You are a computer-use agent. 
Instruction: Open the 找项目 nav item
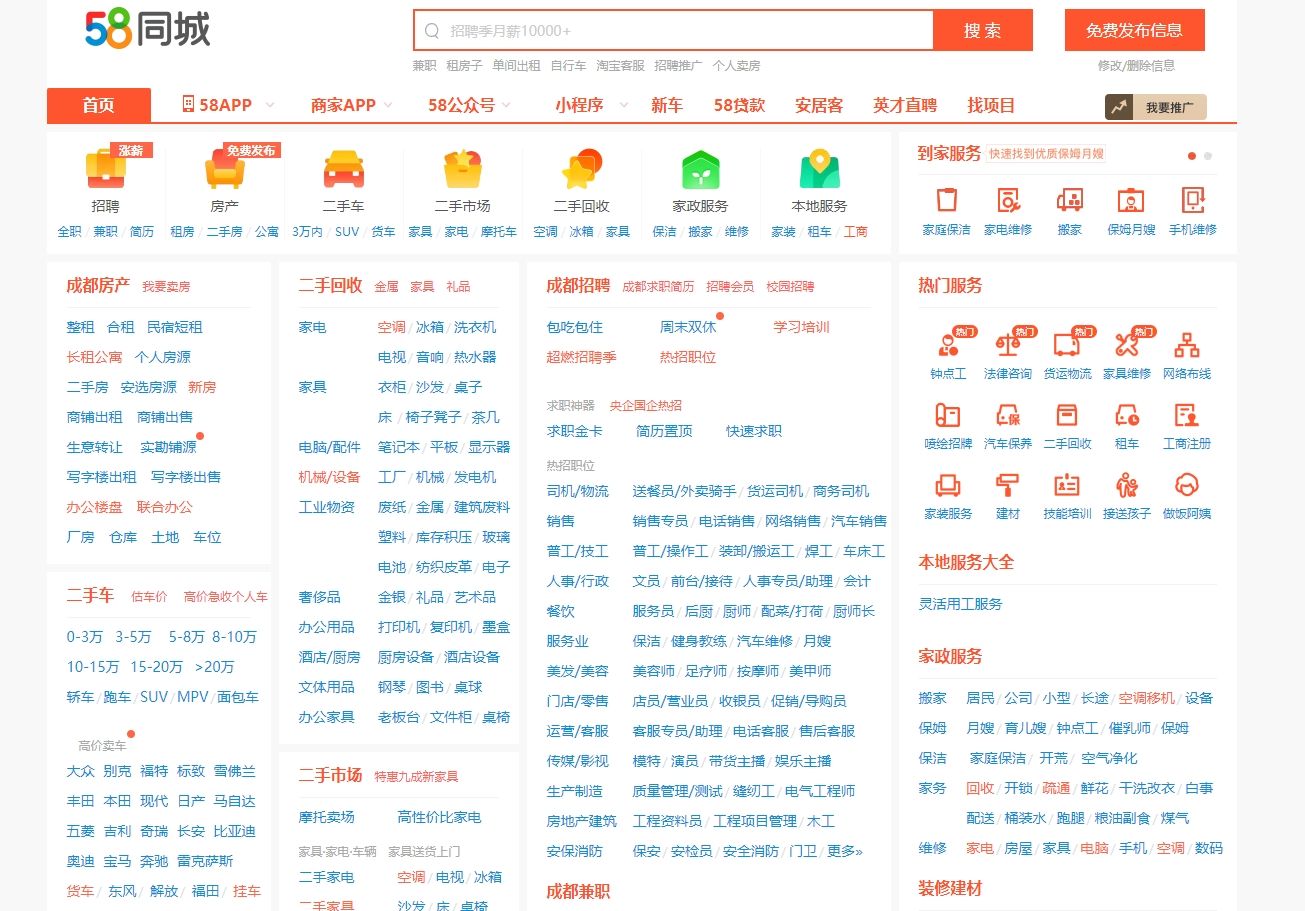point(991,105)
